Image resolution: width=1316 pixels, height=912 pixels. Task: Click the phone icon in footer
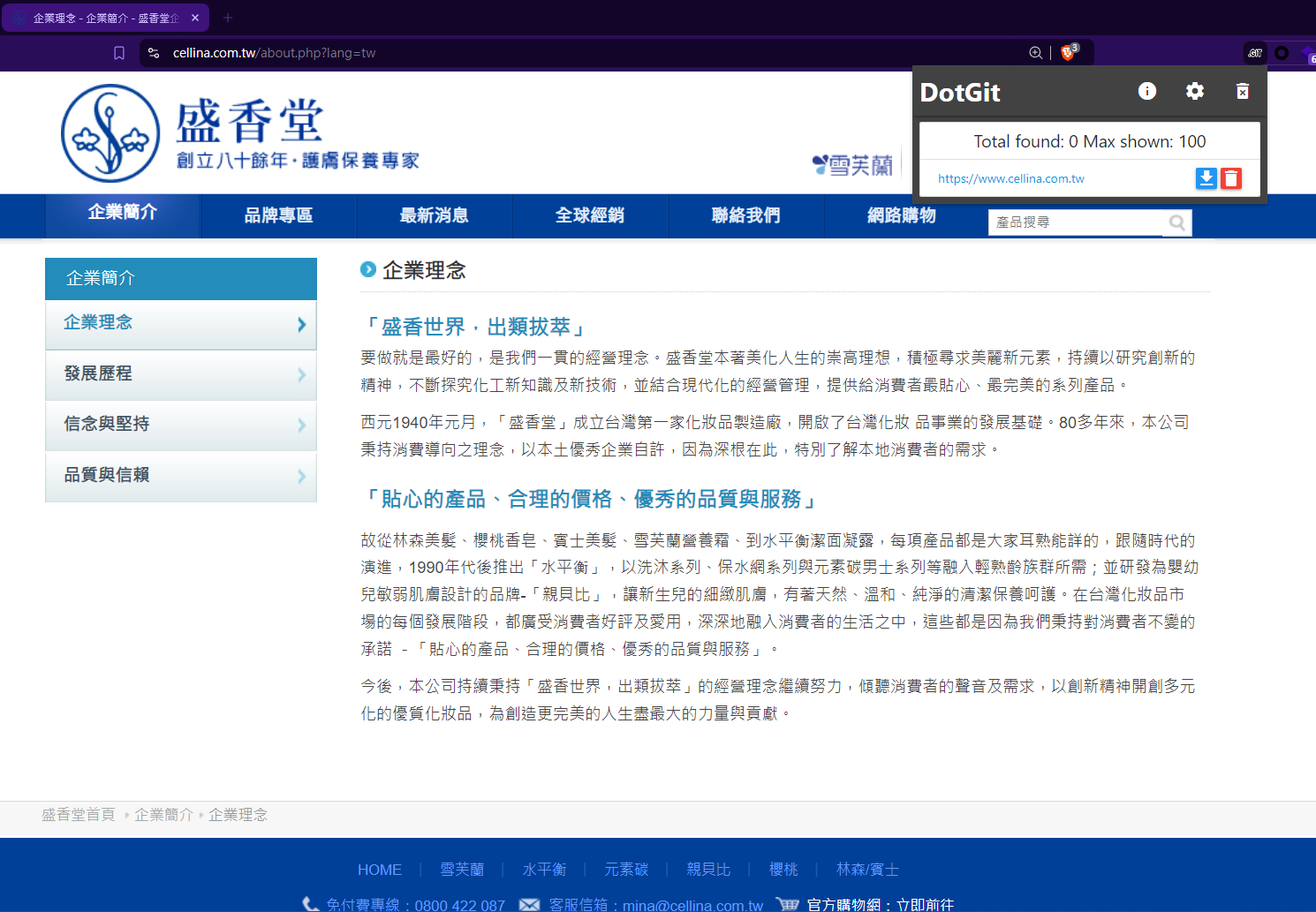[311, 904]
